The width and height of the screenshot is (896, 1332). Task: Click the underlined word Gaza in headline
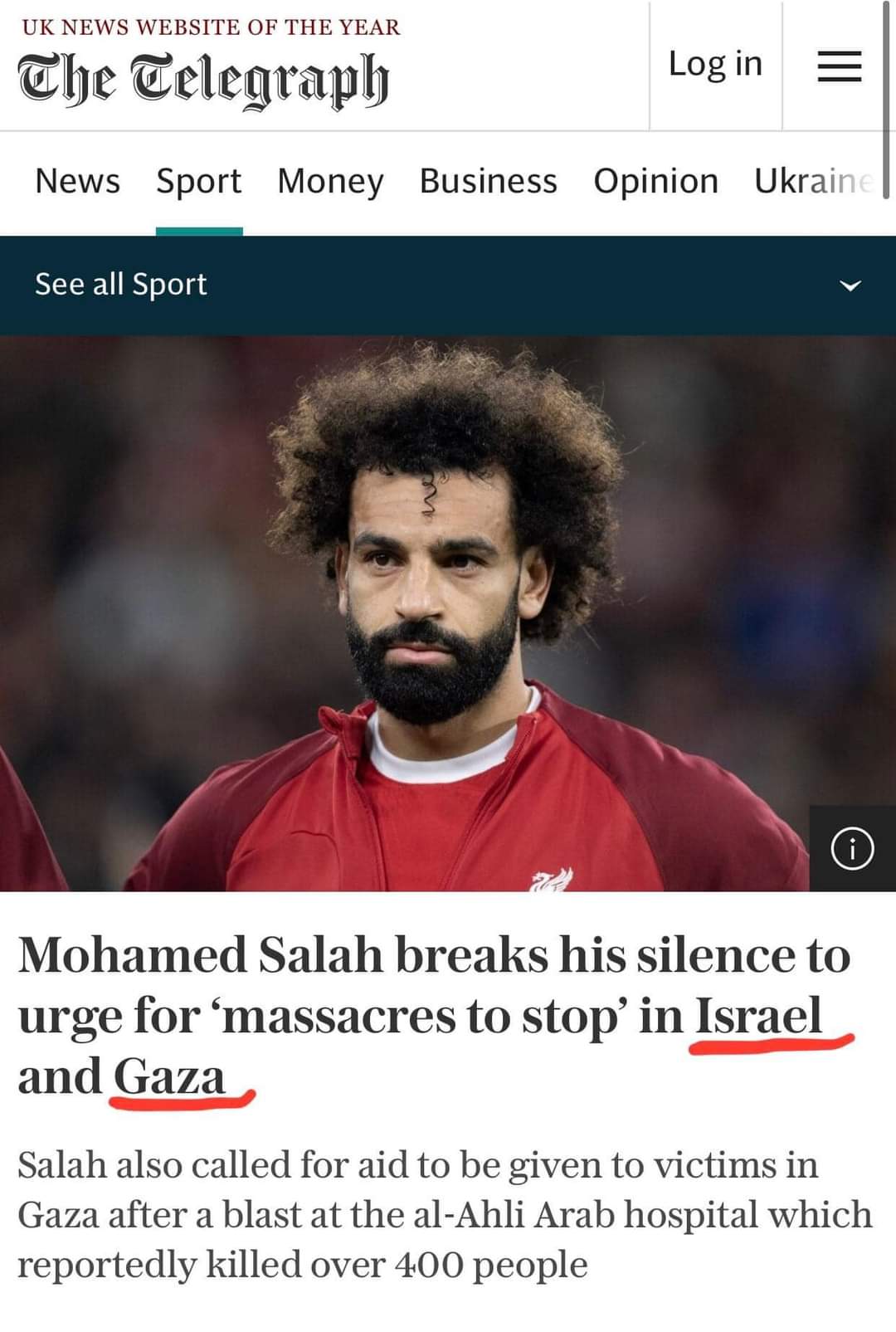tap(169, 1077)
